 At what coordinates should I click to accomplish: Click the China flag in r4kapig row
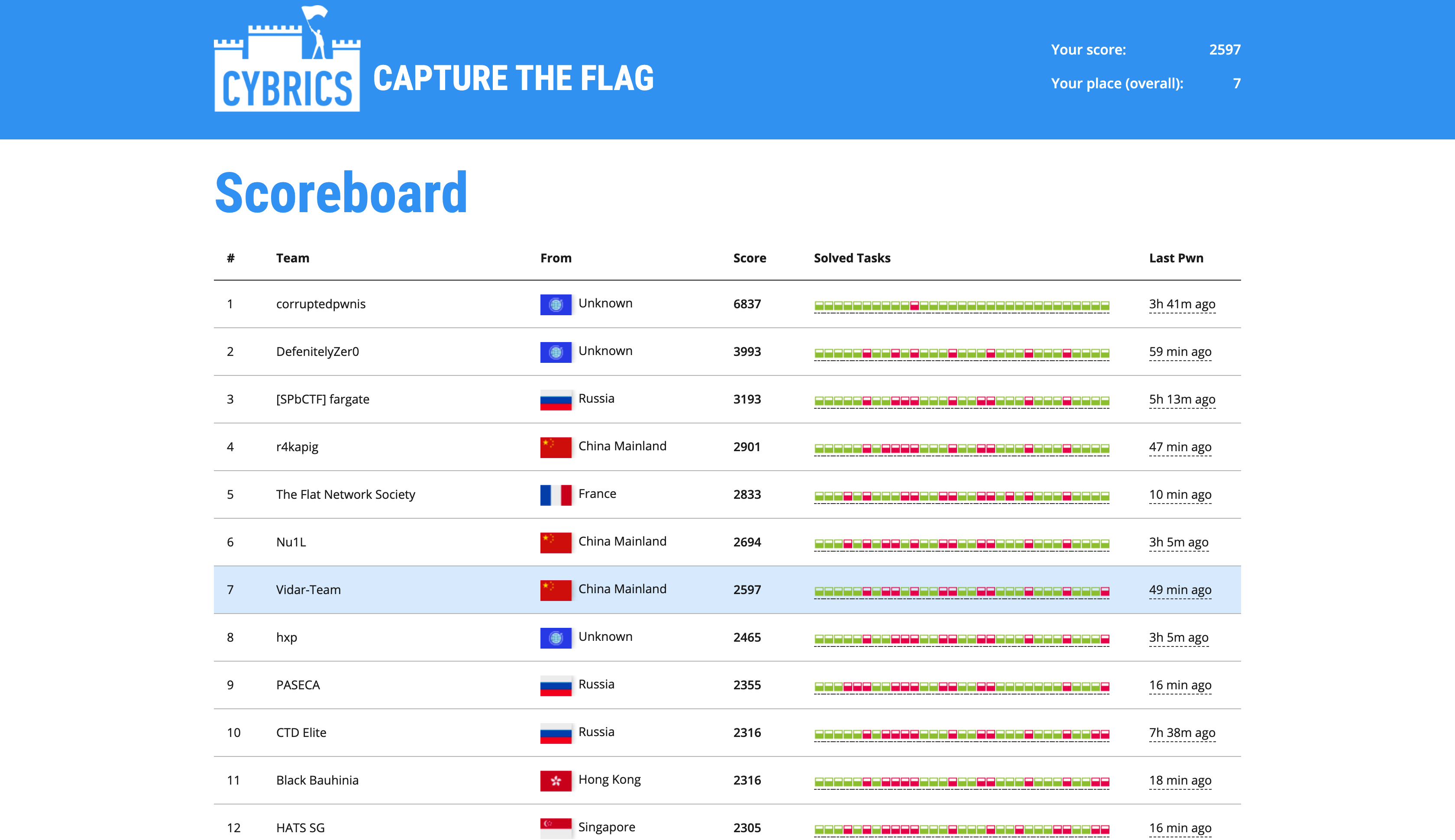pyautogui.click(x=555, y=447)
